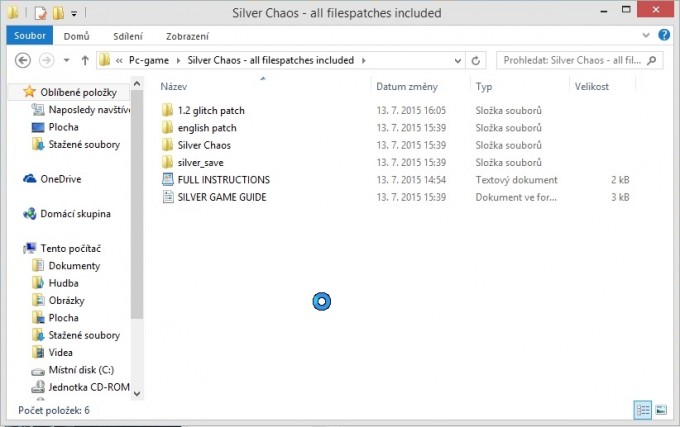
Task: Select the english patch folder icon
Action: [167, 127]
